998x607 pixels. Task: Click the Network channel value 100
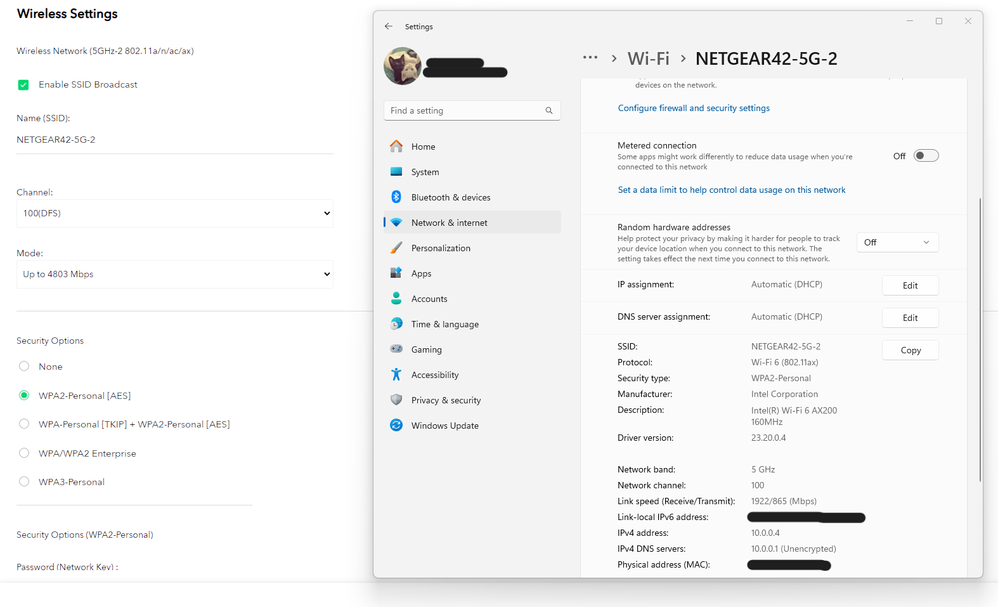757,485
